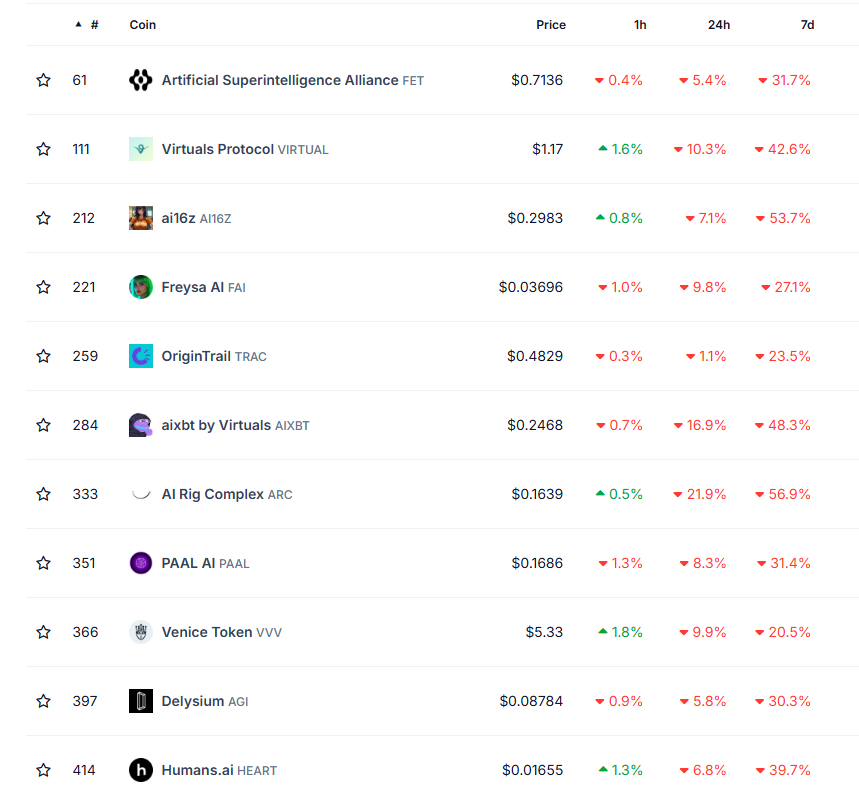Add Virtuals Protocol to watchlist with star
Image resolution: width=859 pixels, height=796 pixels.
pos(43,149)
